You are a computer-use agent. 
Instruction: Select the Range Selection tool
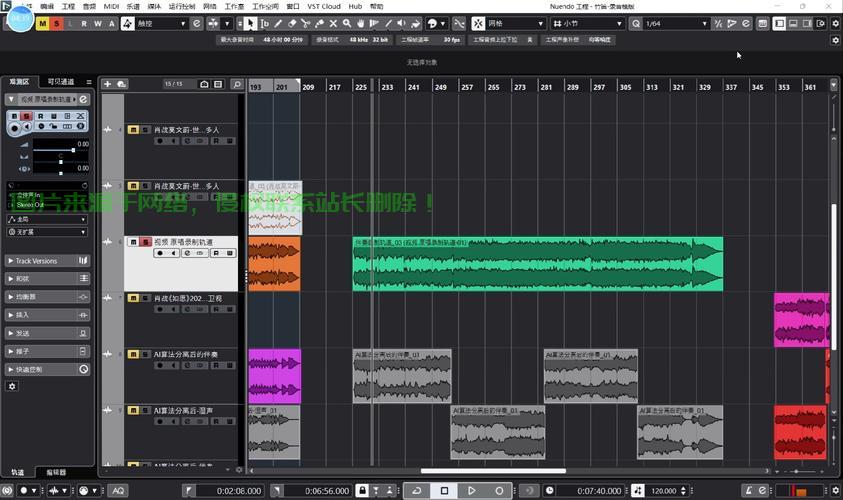[265, 24]
